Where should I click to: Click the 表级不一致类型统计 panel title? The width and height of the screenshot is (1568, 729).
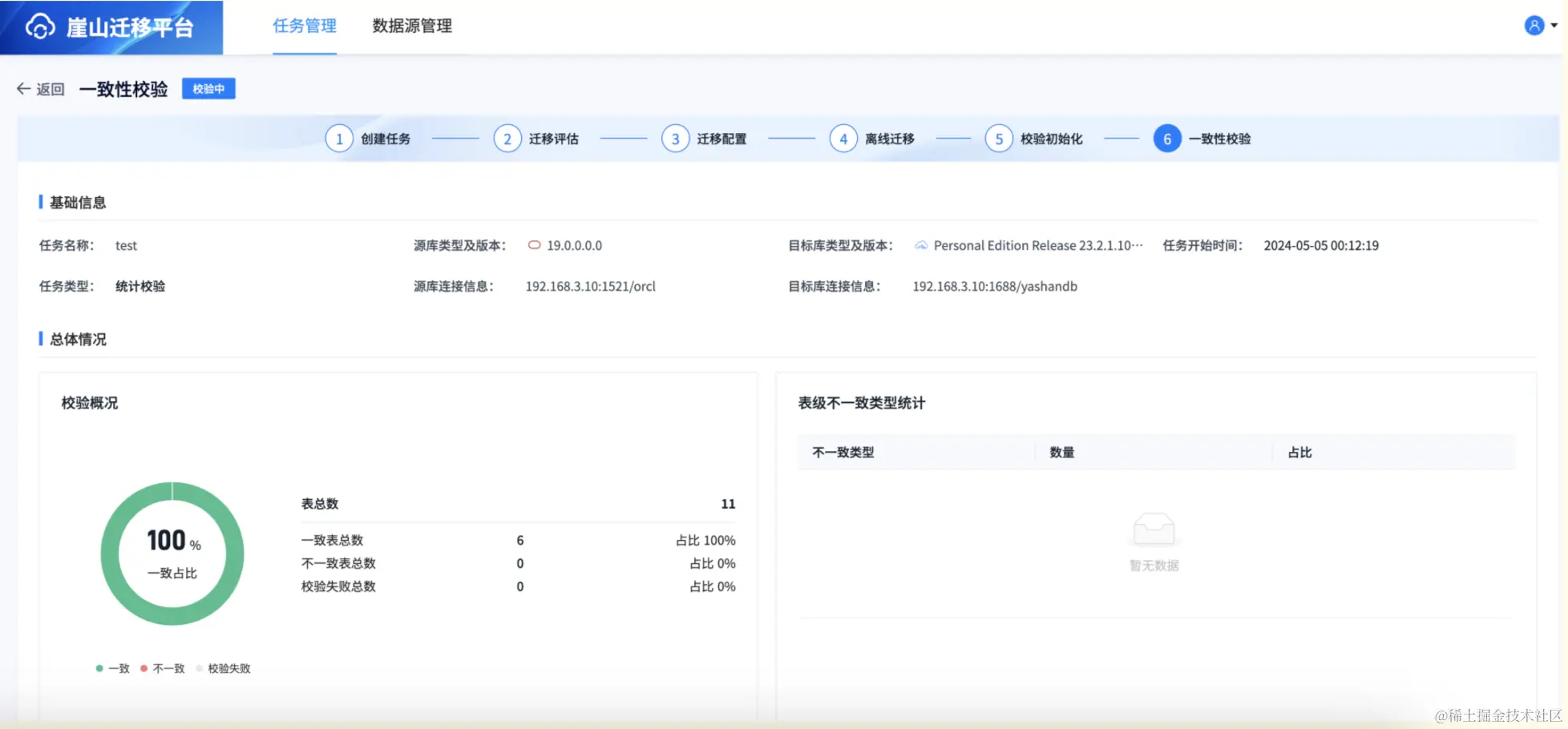pos(862,403)
